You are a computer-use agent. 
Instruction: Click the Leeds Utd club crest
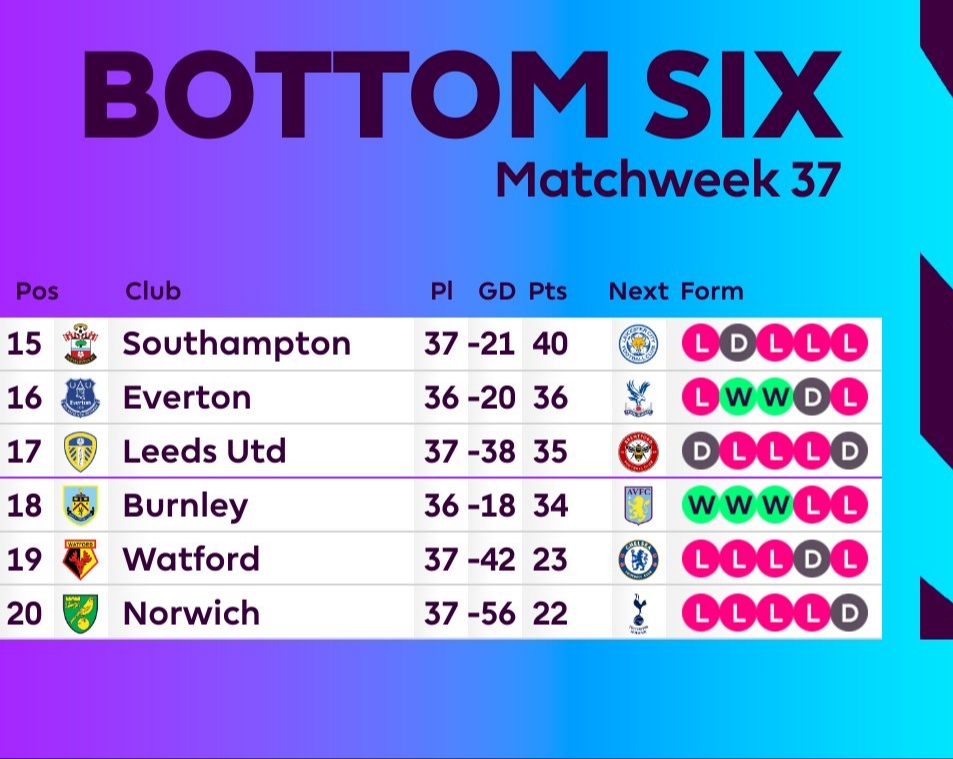click(x=81, y=452)
